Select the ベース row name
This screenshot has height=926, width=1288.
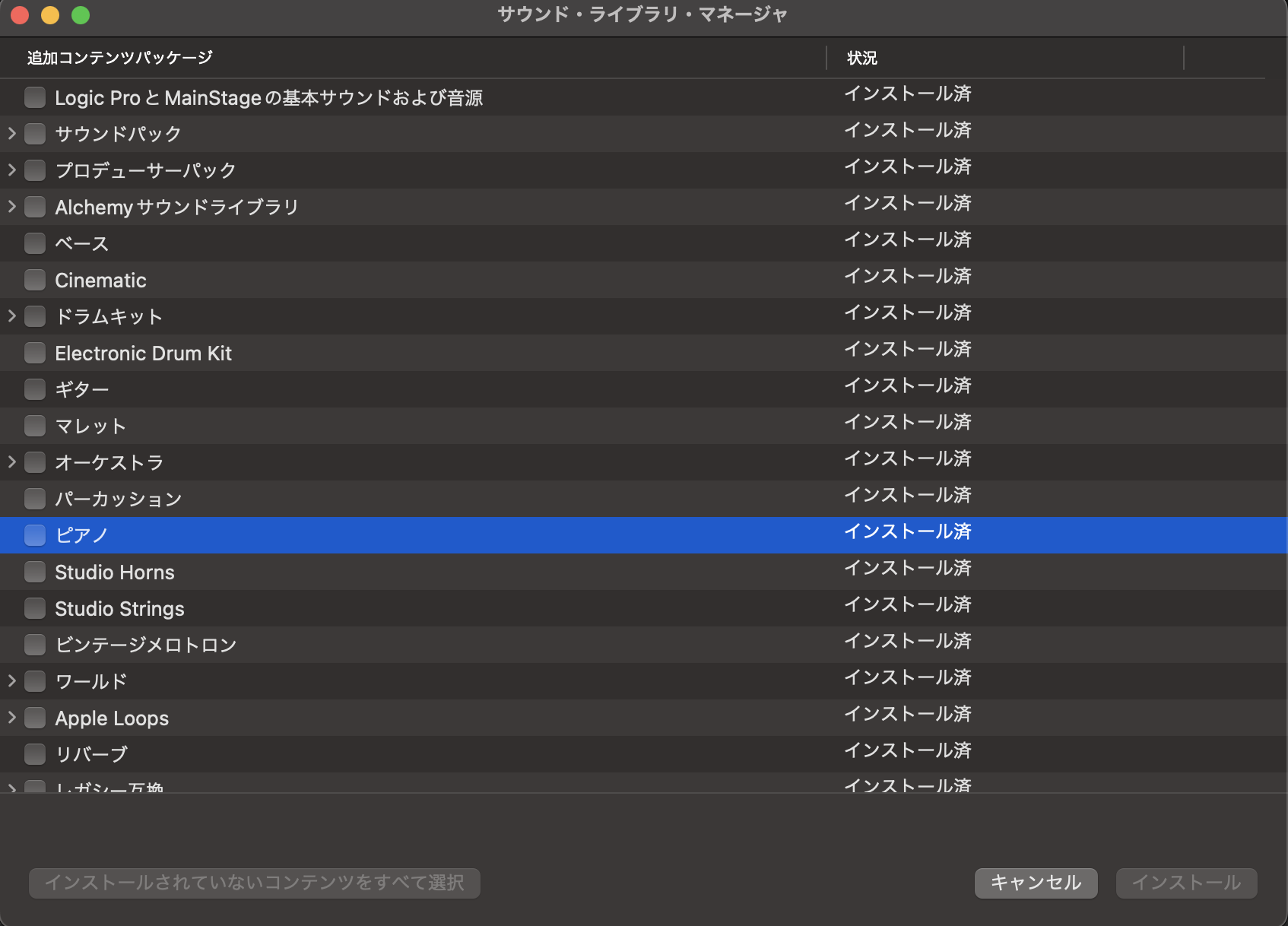(x=82, y=244)
